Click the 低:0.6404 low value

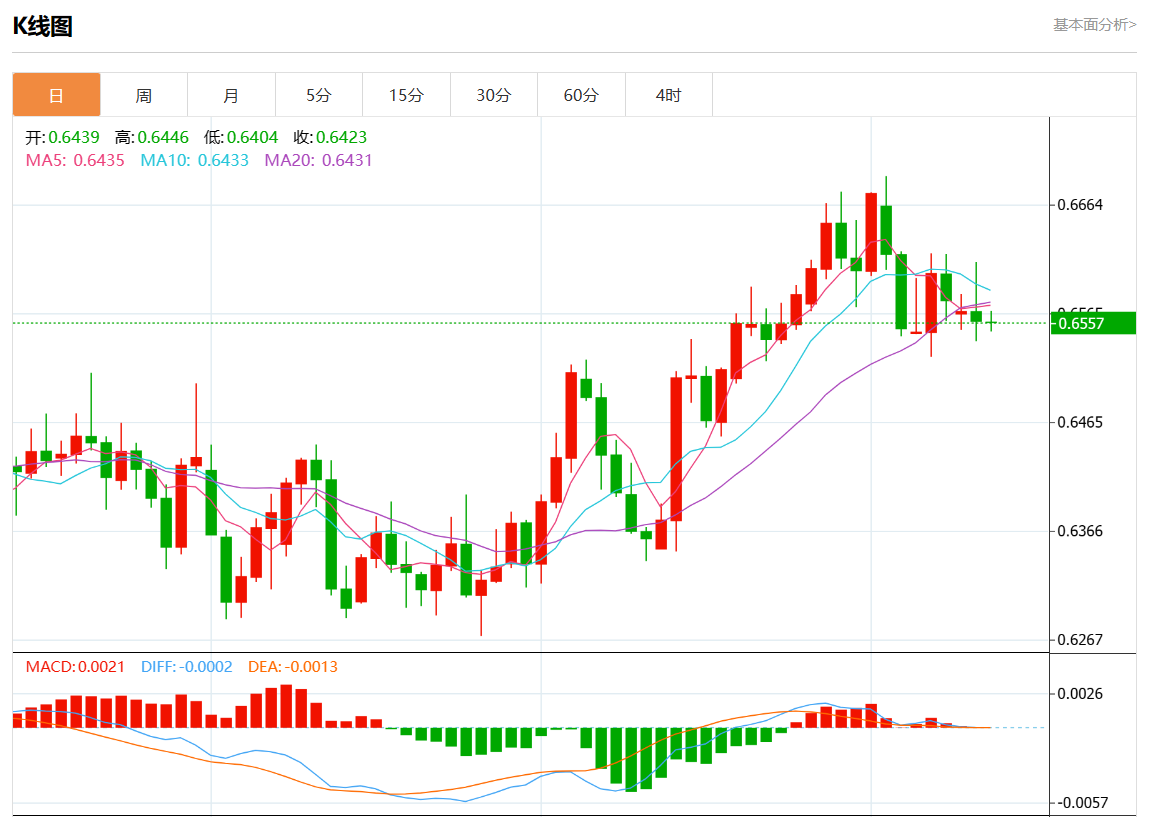coord(241,137)
